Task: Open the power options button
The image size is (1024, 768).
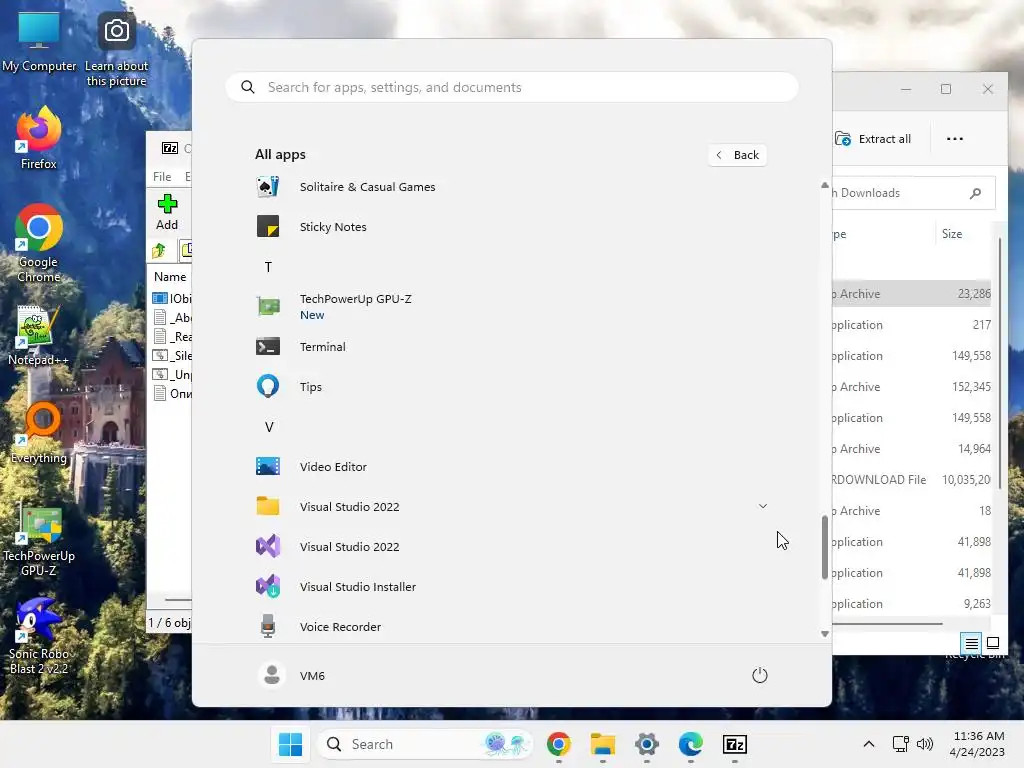Action: point(760,675)
